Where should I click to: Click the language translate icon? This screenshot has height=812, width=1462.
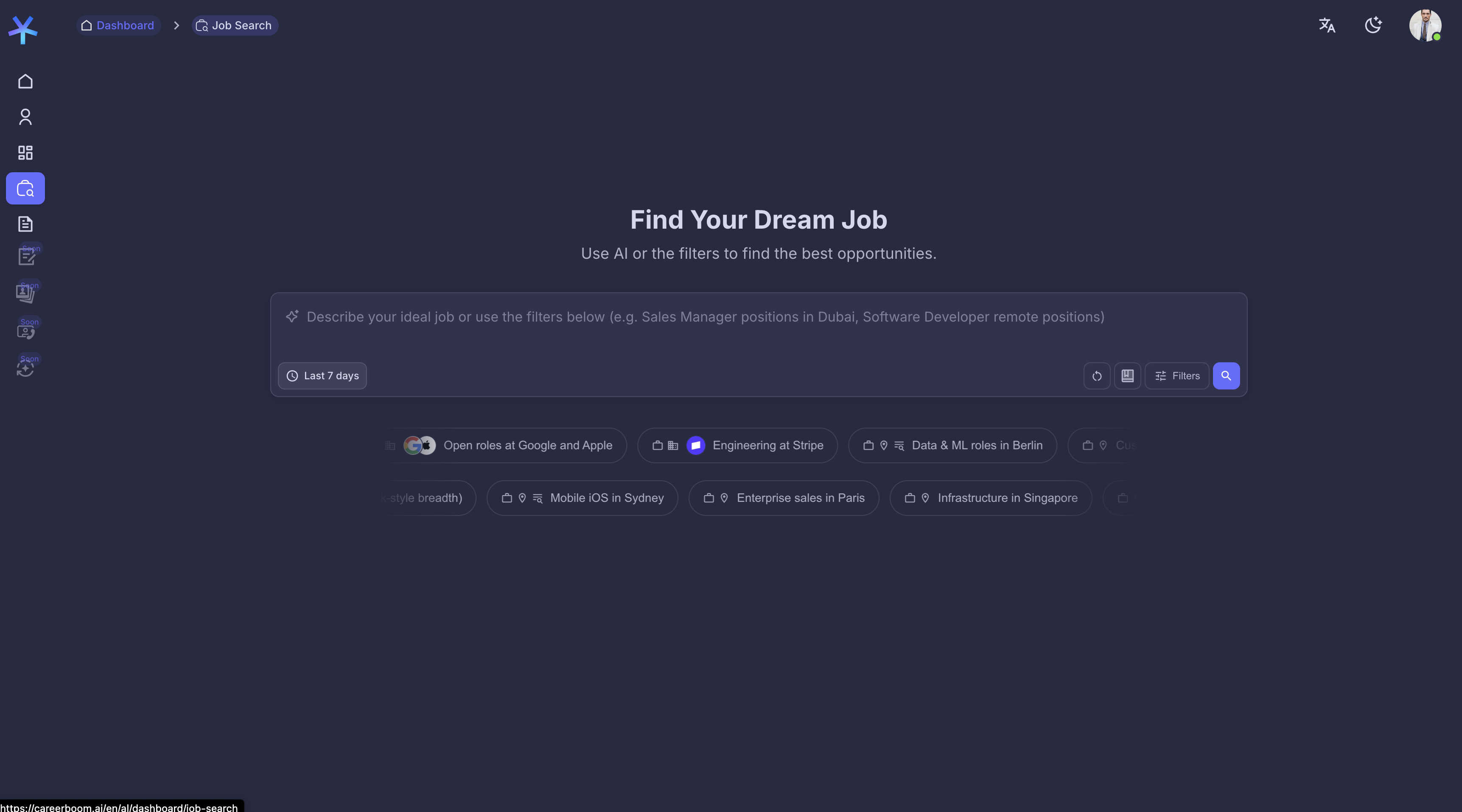pyautogui.click(x=1326, y=25)
